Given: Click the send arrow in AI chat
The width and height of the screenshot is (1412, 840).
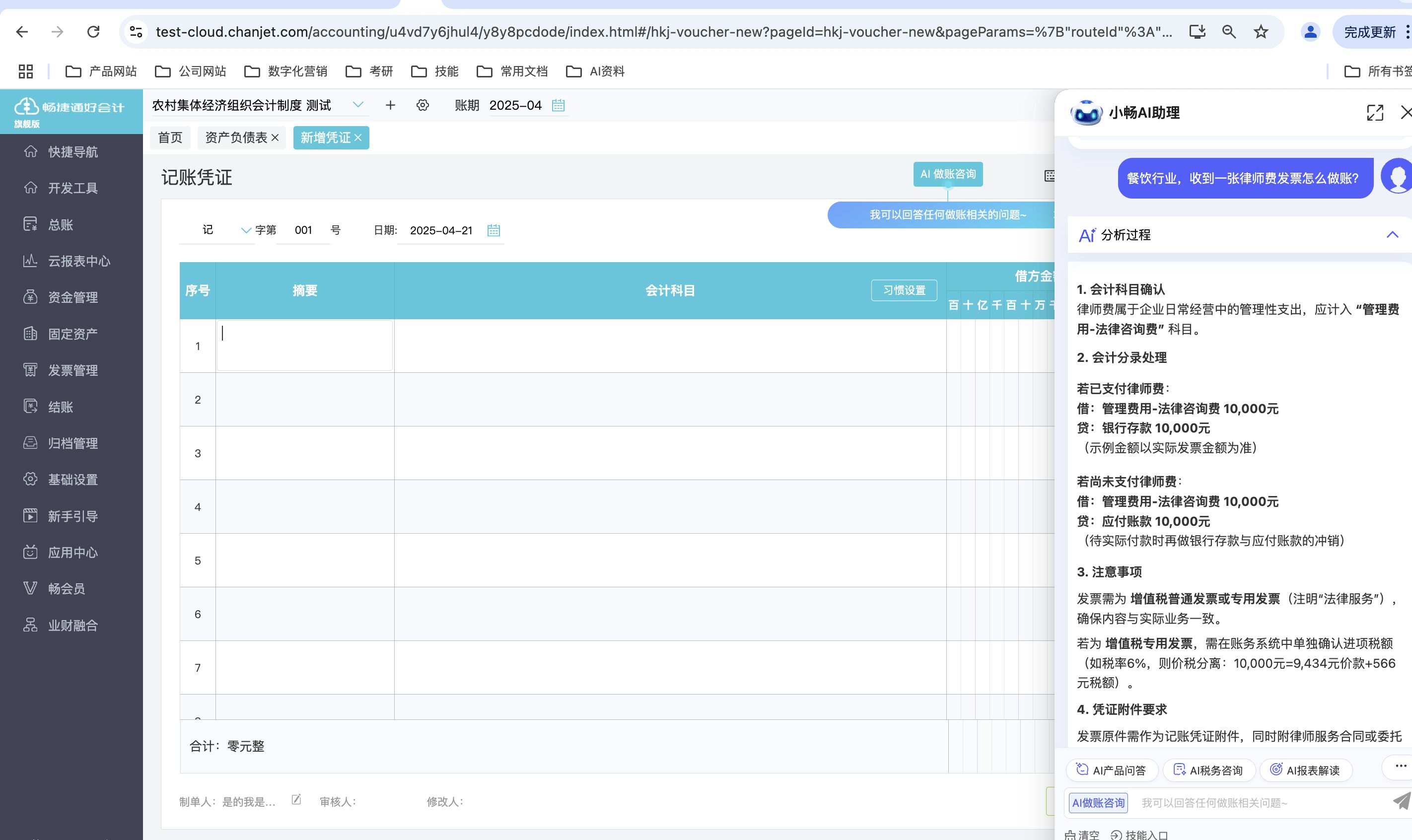Looking at the screenshot, I should (1401, 801).
